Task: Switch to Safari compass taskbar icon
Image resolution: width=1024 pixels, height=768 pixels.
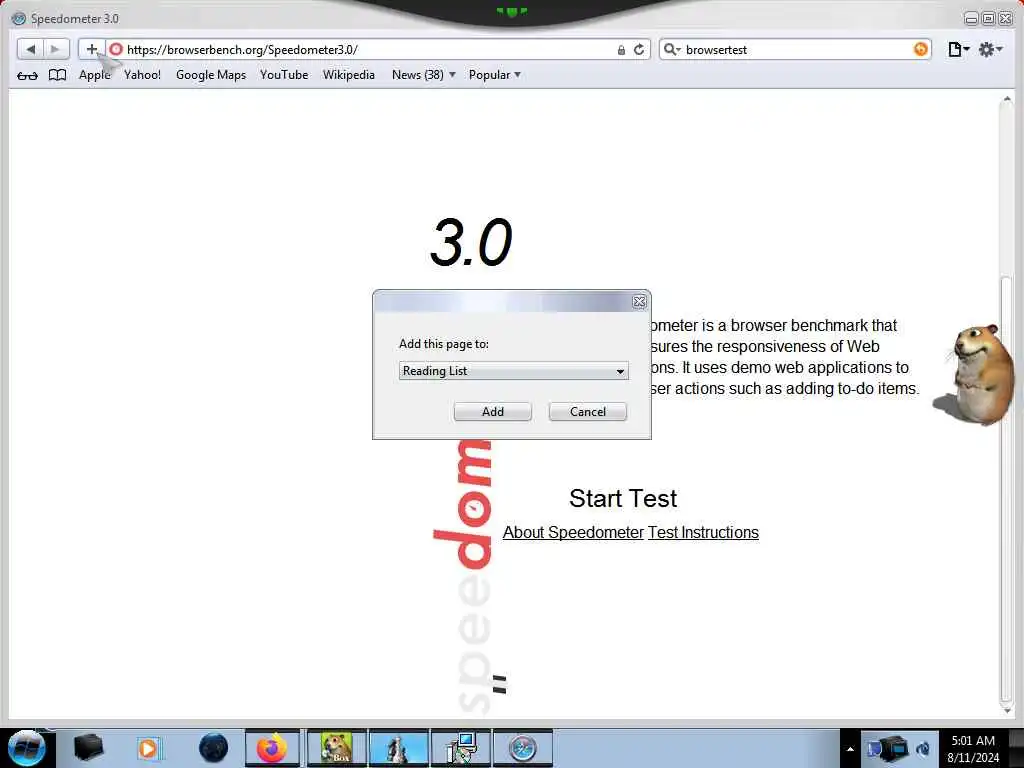Action: click(x=522, y=748)
